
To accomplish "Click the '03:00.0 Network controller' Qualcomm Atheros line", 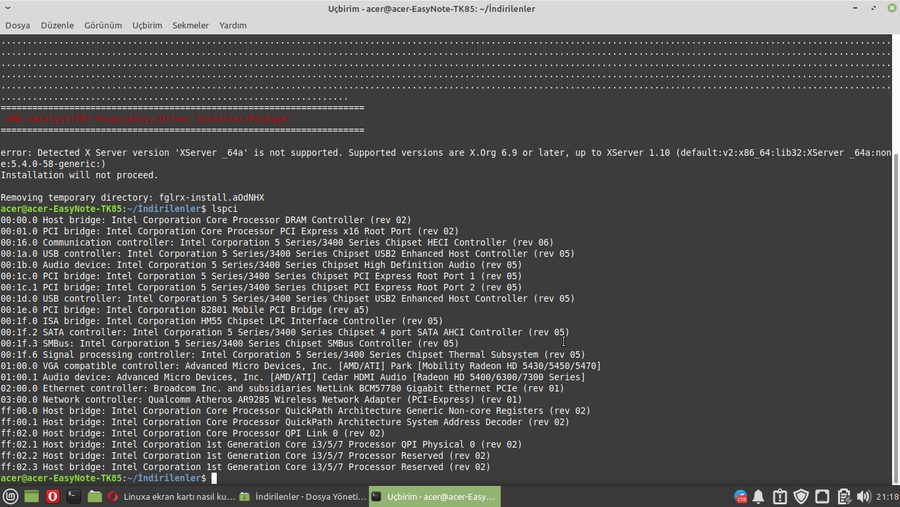I will (x=261, y=400).
